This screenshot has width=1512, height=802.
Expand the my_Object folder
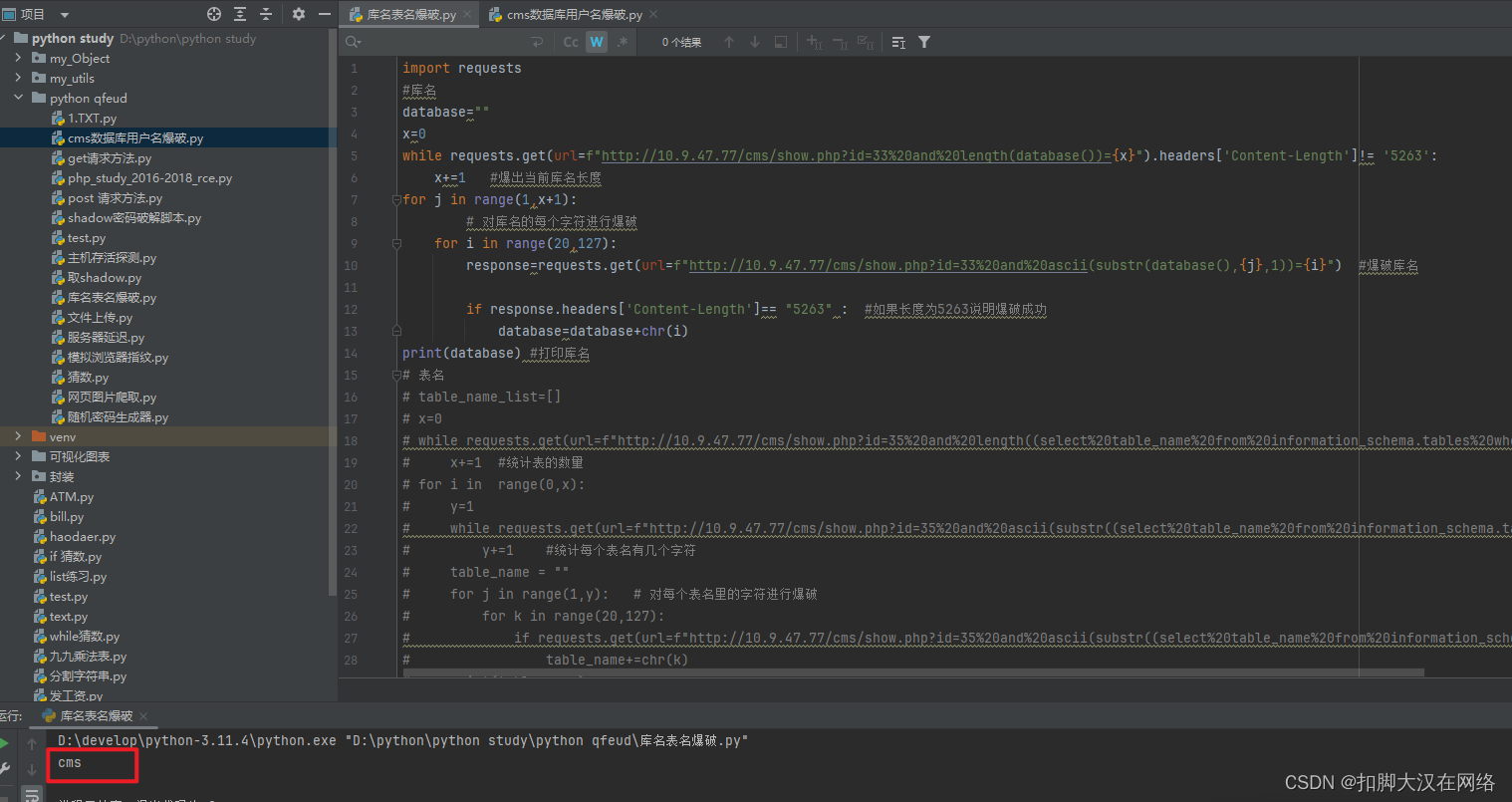tap(18, 58)
